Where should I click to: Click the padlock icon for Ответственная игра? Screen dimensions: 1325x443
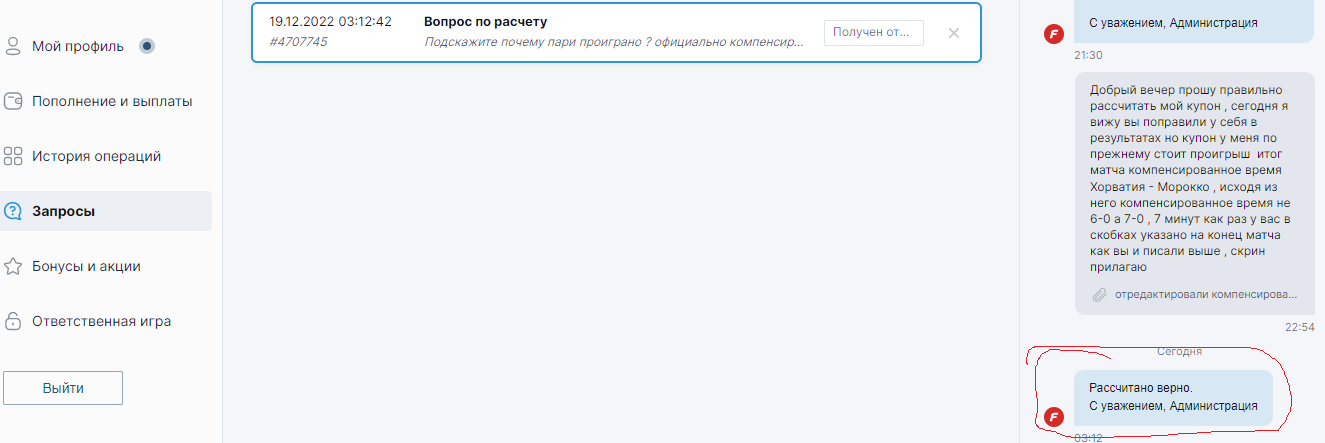pos(13,321)
